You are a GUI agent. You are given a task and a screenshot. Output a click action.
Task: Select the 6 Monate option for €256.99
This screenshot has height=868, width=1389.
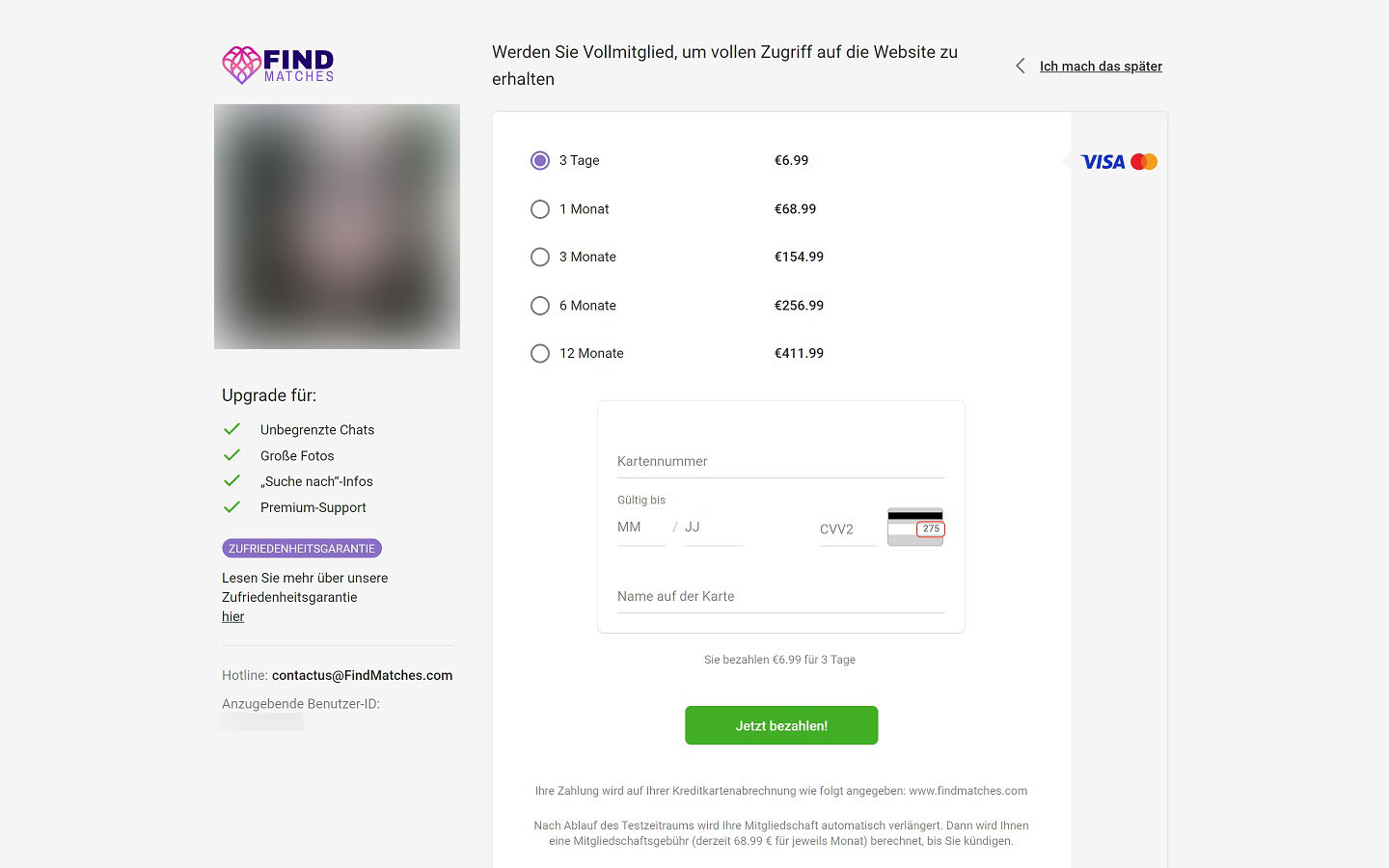(x=540, y=305)
